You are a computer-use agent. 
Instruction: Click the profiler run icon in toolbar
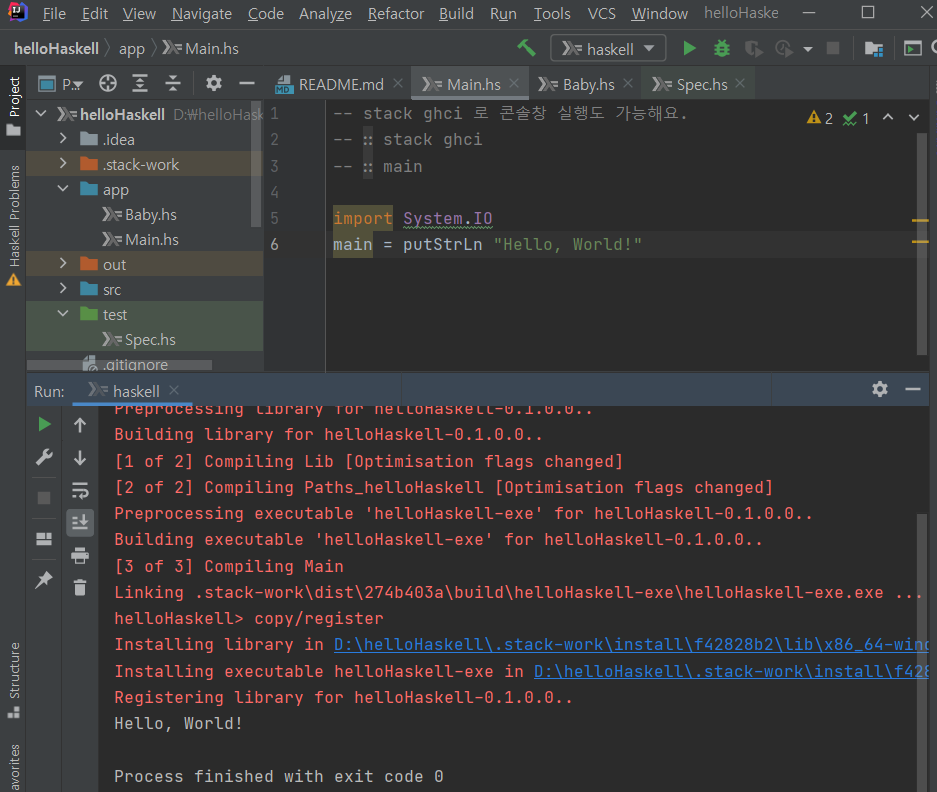pos(783,48)
